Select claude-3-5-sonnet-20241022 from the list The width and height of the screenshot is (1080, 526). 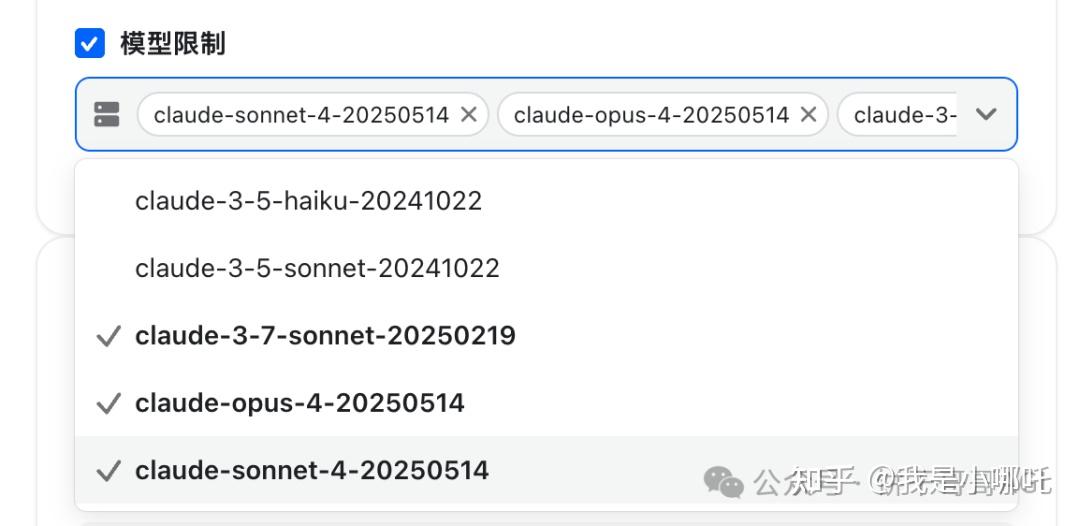tap(317, 268)
